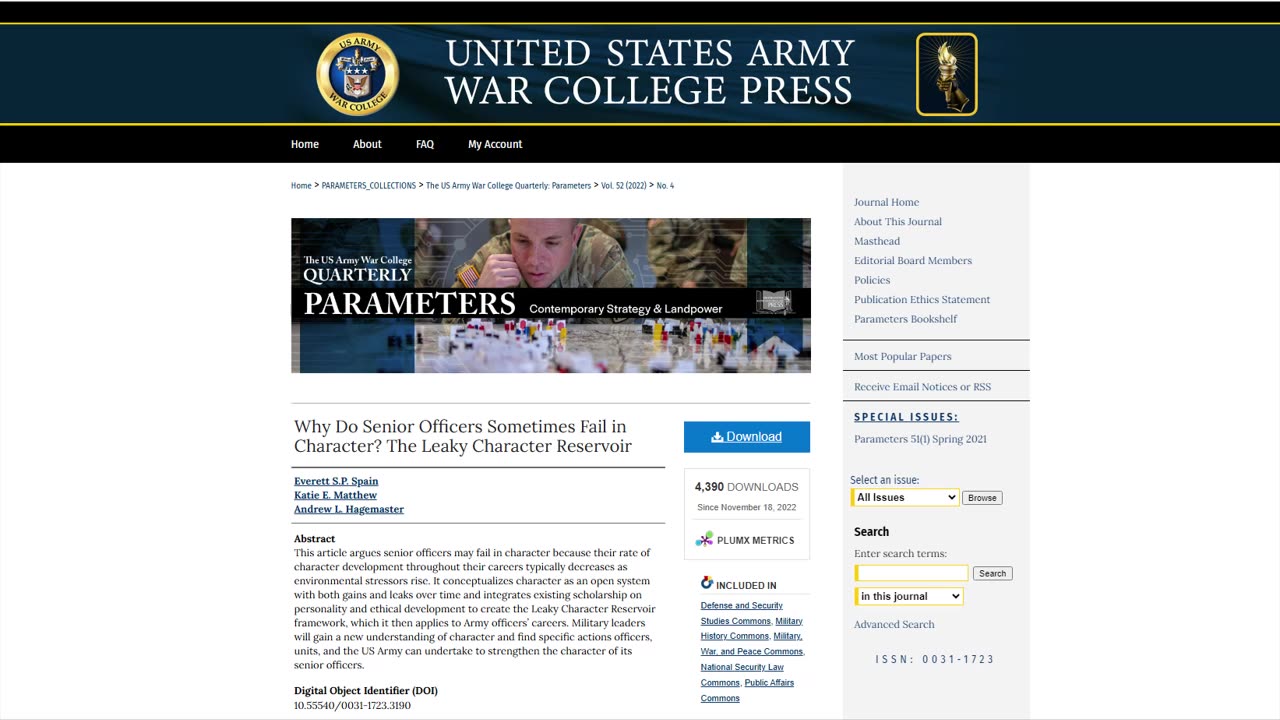Expand the All Issues dropdown

point(906,497)
